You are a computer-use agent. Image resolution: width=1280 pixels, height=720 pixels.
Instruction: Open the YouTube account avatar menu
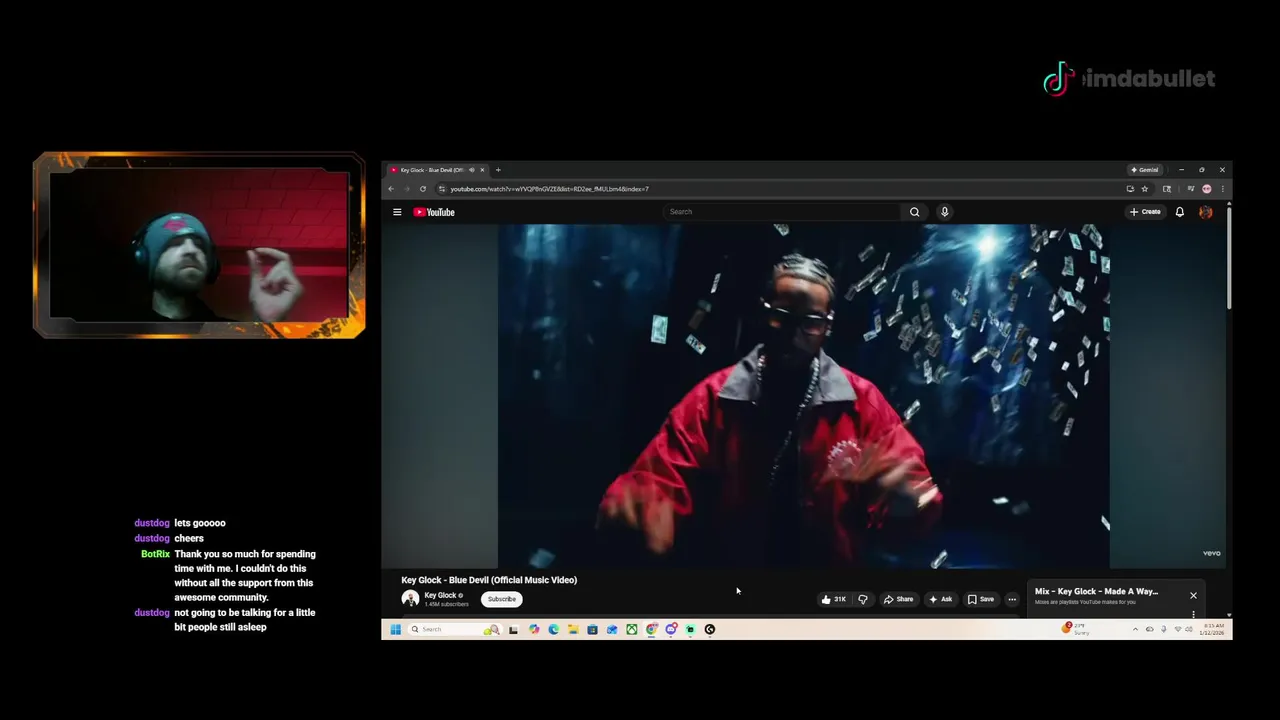1206,212
